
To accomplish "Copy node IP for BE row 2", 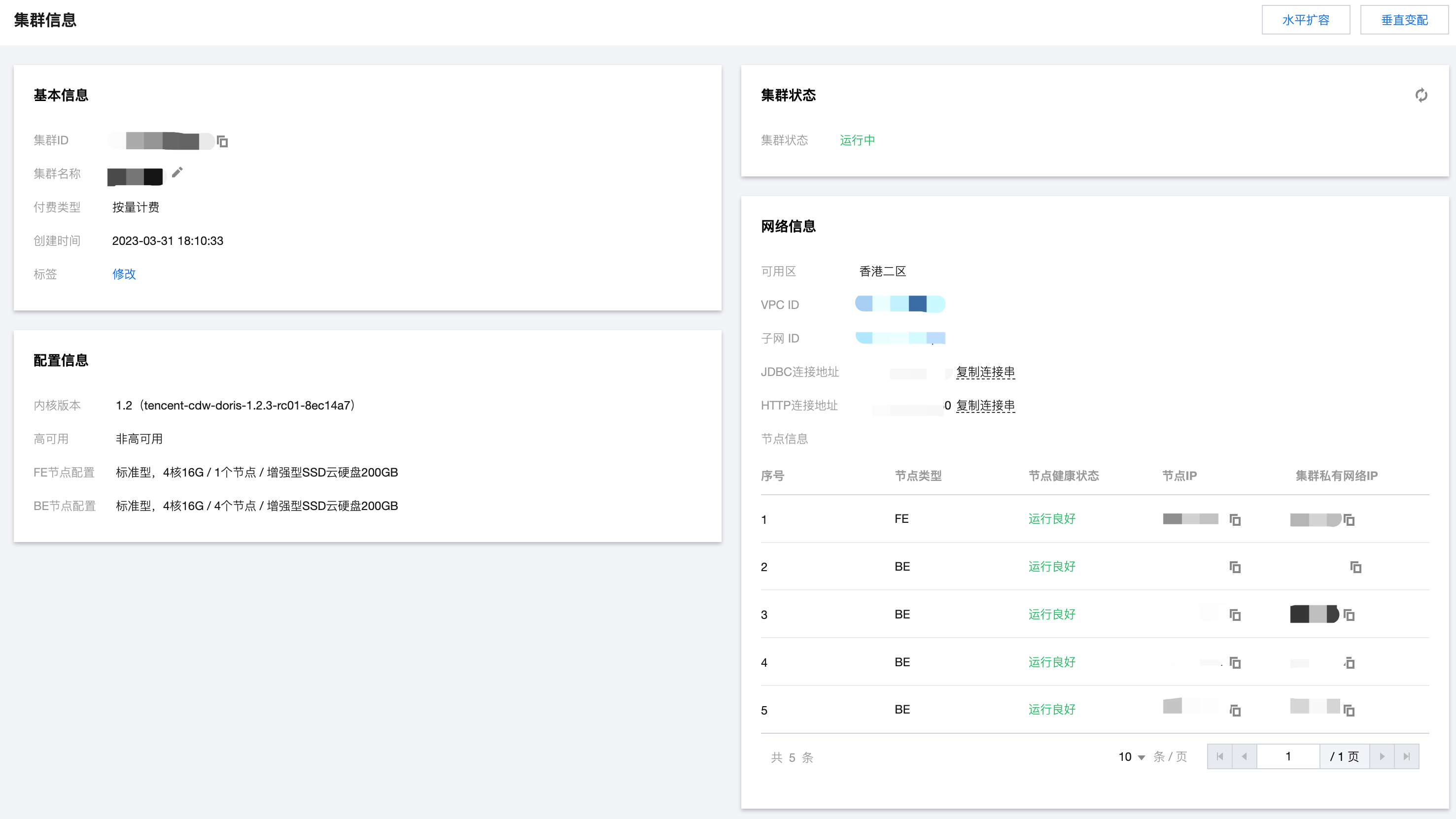I will 1235,567.
